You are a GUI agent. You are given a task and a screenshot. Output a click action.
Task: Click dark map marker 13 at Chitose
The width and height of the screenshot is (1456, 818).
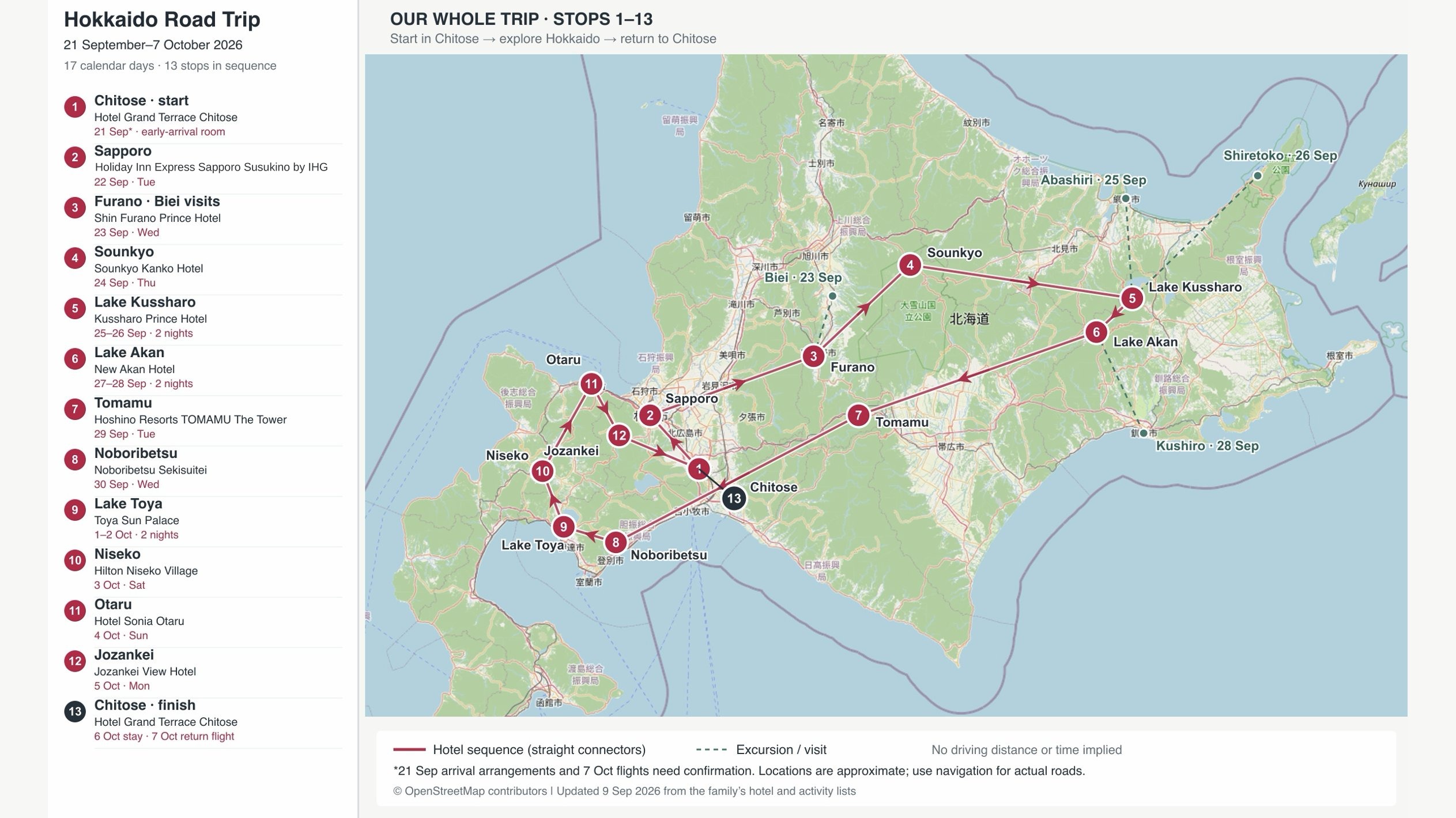click(734, 499)
